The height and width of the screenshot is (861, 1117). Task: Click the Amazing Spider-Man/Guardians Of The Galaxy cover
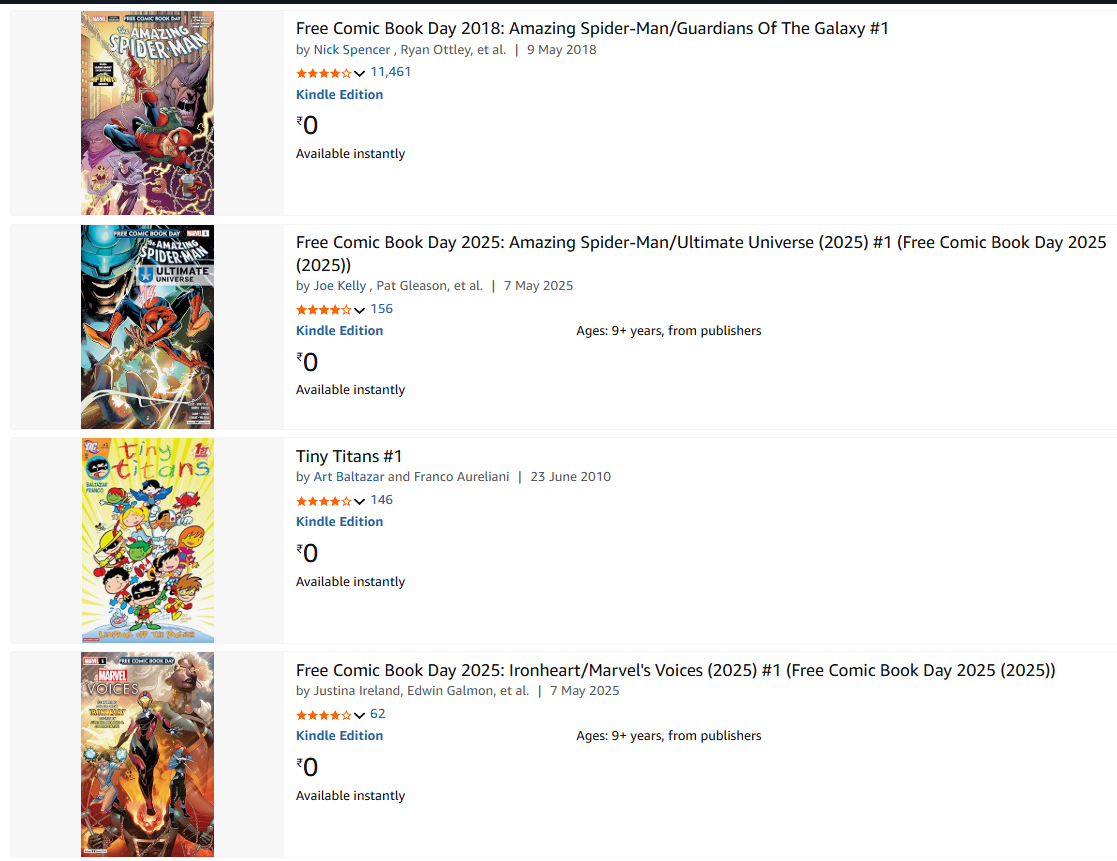pos(148,113)
